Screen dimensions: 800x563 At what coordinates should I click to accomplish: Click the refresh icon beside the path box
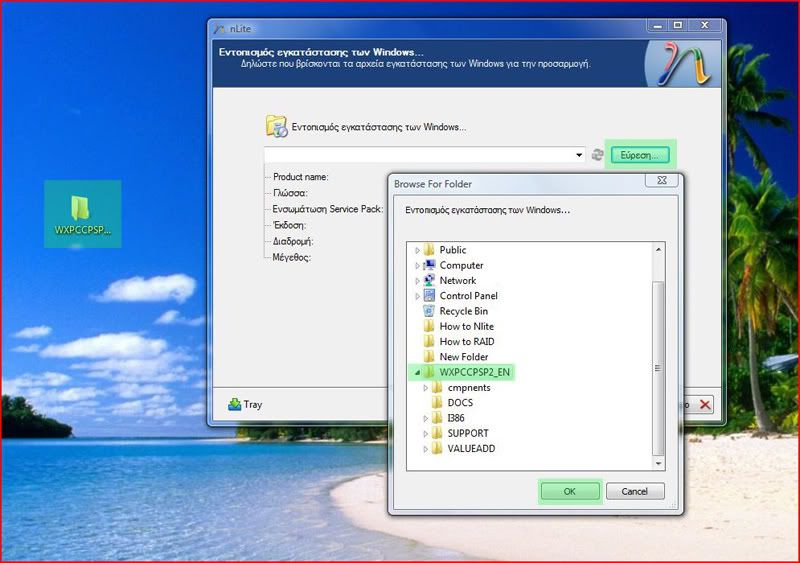pyautogui.click(x=598, y=155)
